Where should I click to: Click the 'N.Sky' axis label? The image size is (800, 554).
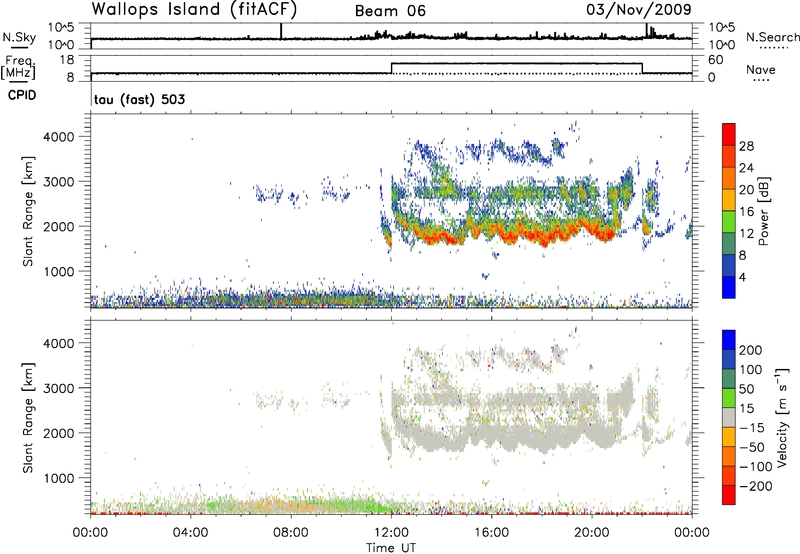pyautogui.click(x=19, y=37)
